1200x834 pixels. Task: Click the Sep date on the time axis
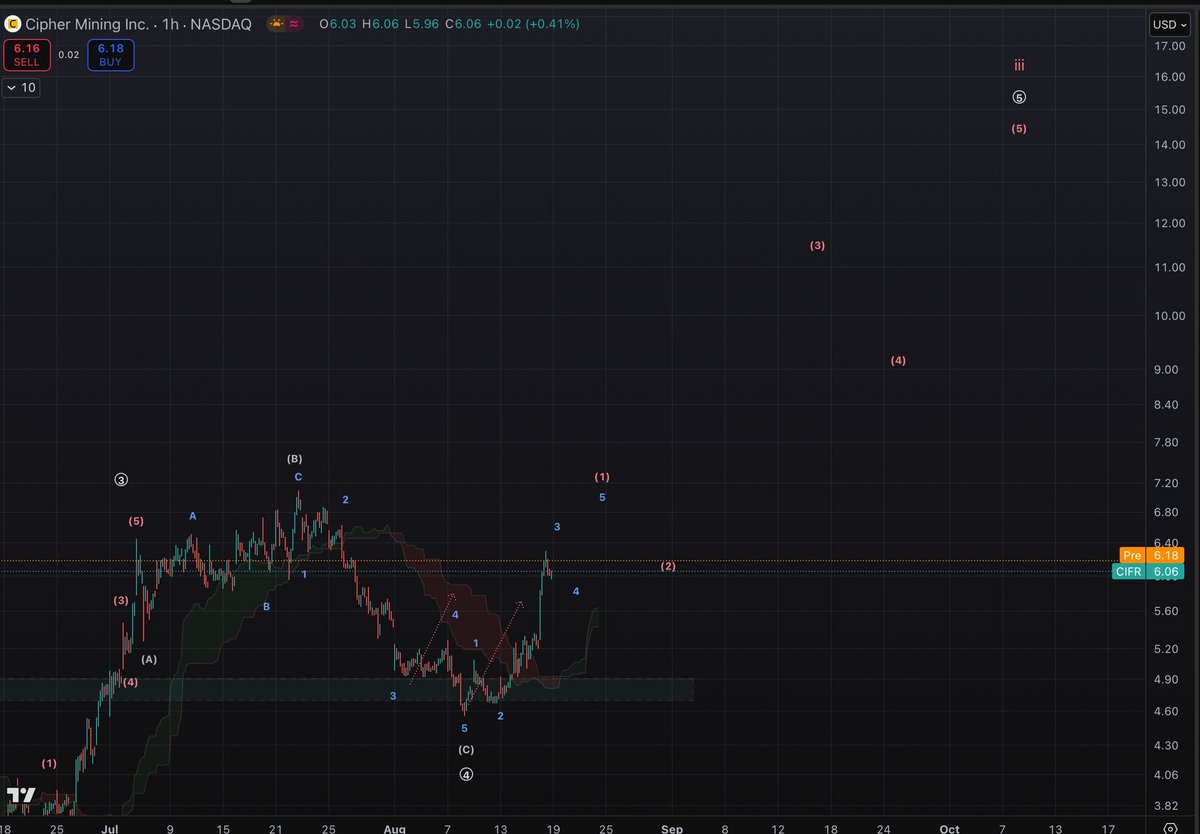point(672,829)
